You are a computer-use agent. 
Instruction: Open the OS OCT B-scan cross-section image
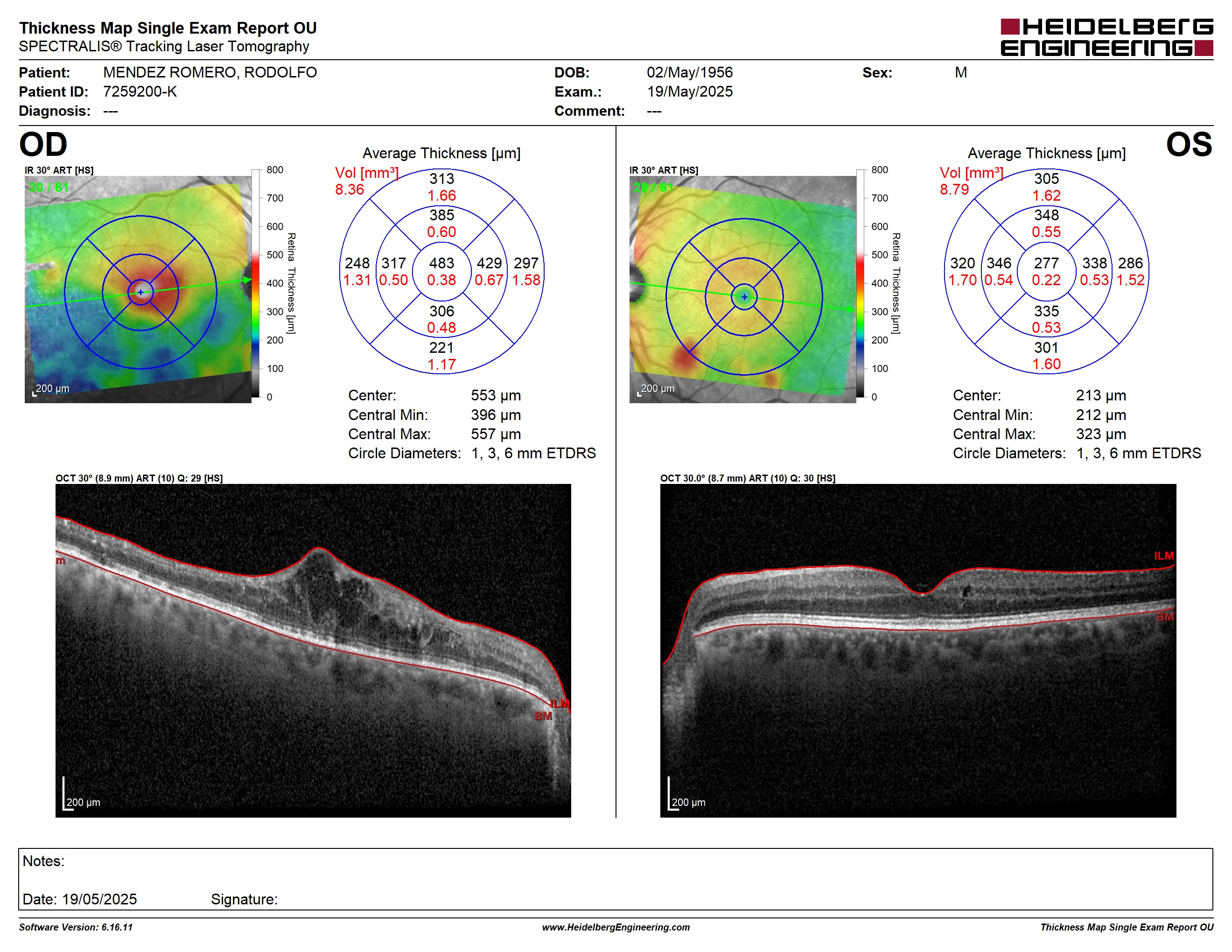pyautogui.click(x=918, y=650)
